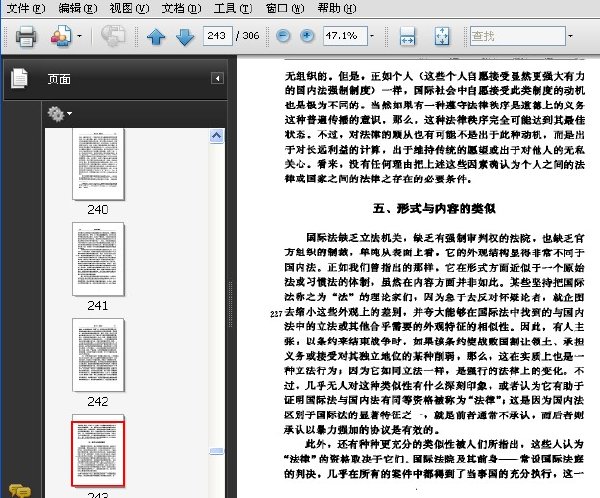Click the page number field showing 243
The image size is (600, 498).
[x=217, y=36]
